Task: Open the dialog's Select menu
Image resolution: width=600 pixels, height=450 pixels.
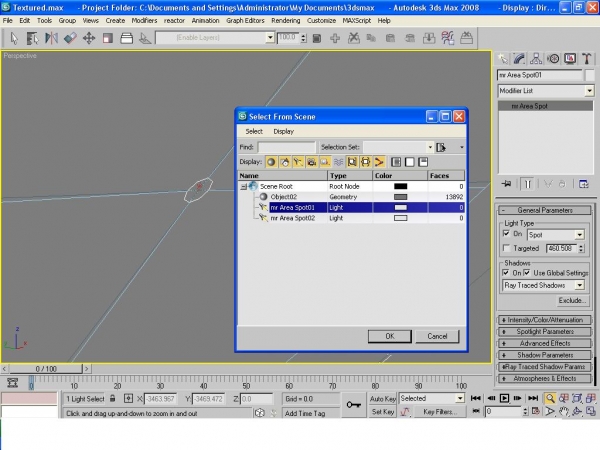Action: [254, 132]
